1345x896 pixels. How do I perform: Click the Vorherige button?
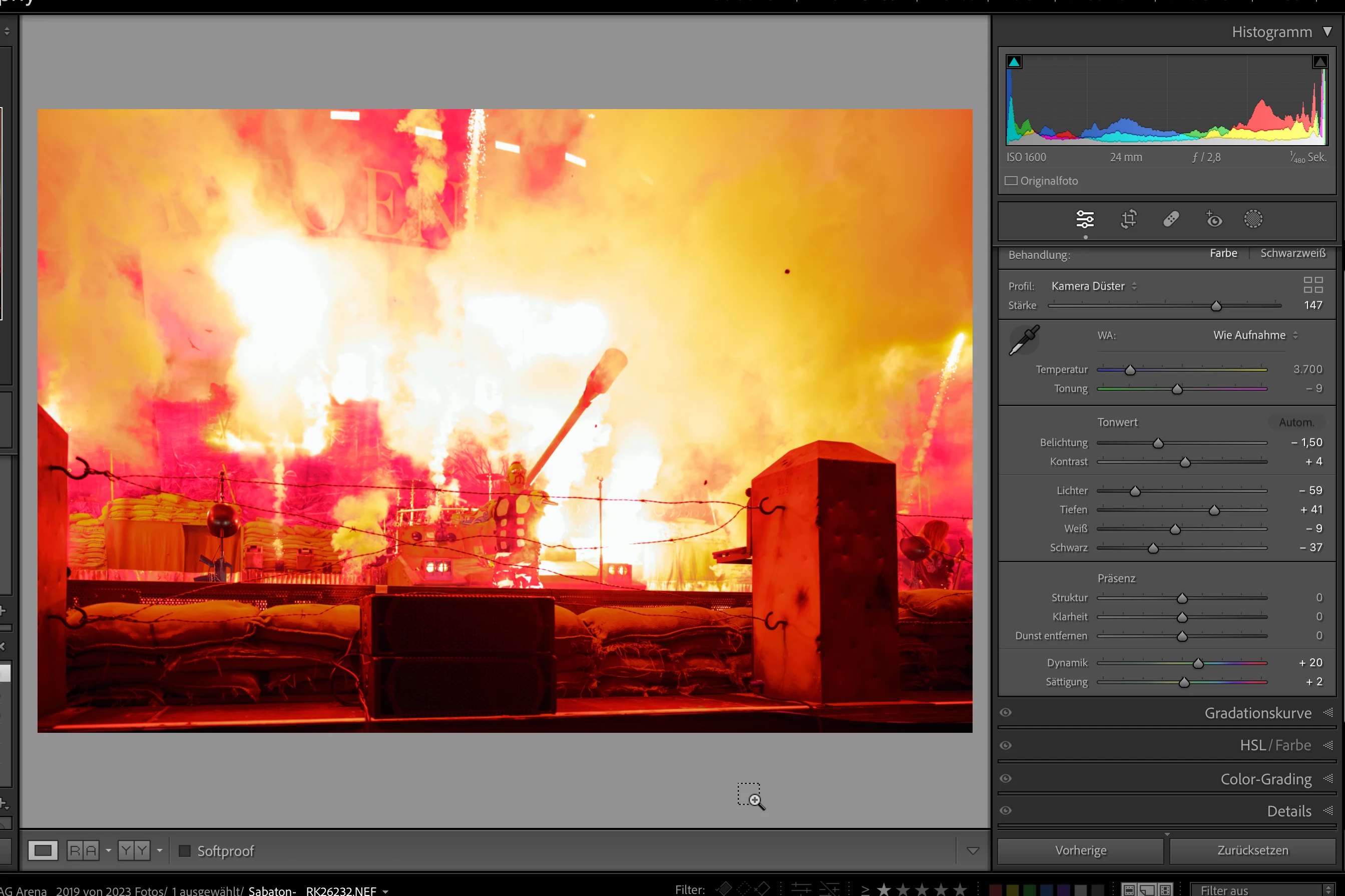pyautogui.click(x=1081, y=851)
